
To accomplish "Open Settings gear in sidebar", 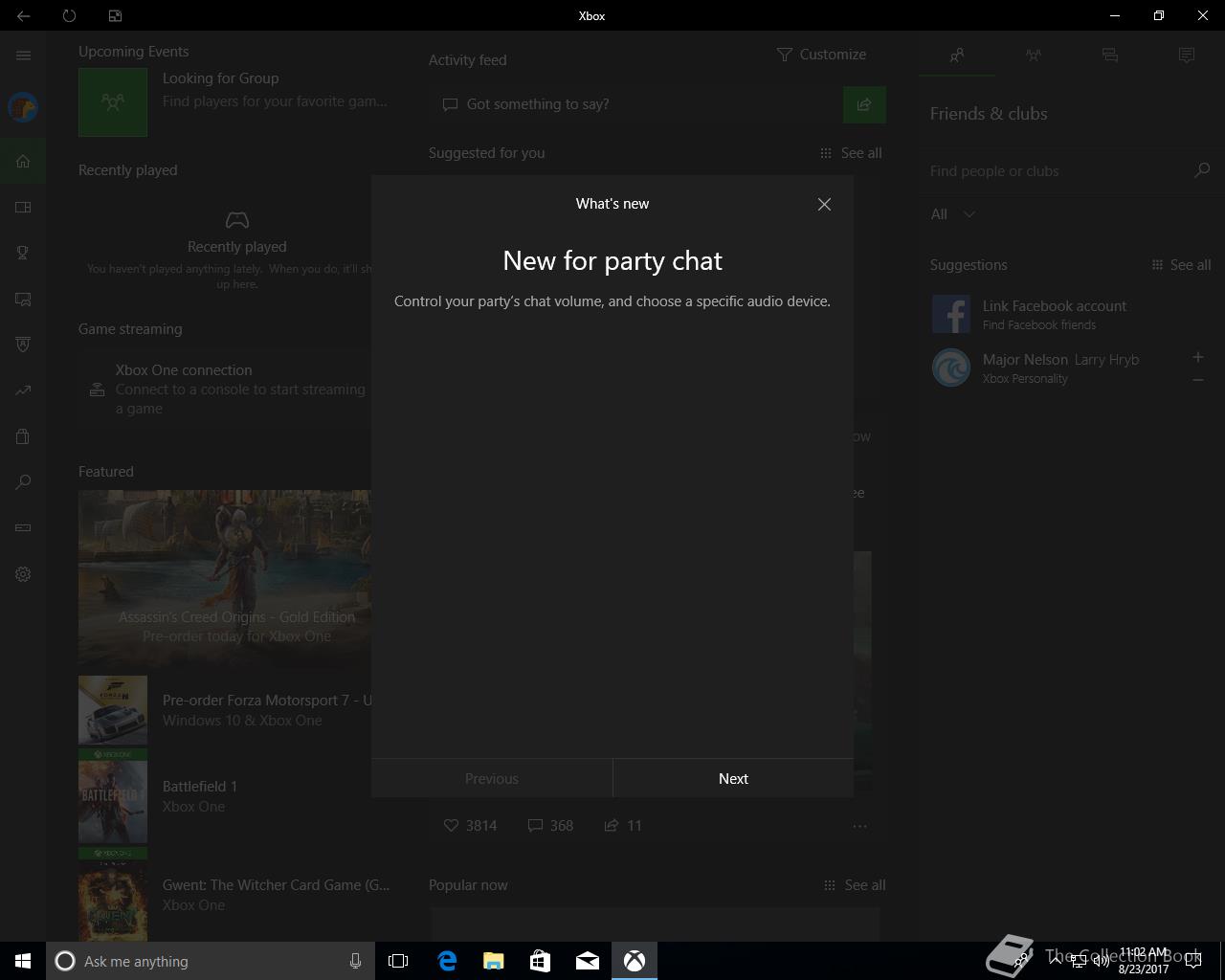I will (x=23, y=574).
